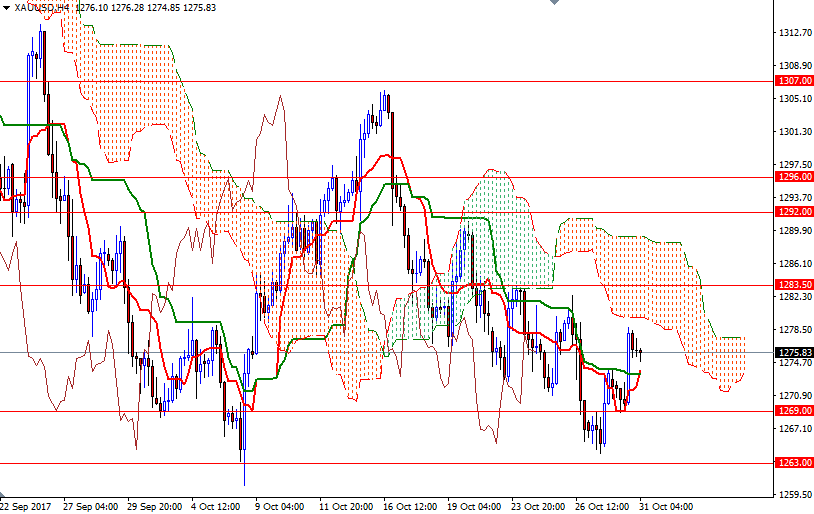This screenshot has height=514, width=814.
Task: Click the 1289.90 price scale value
Action: coord(795,231)
